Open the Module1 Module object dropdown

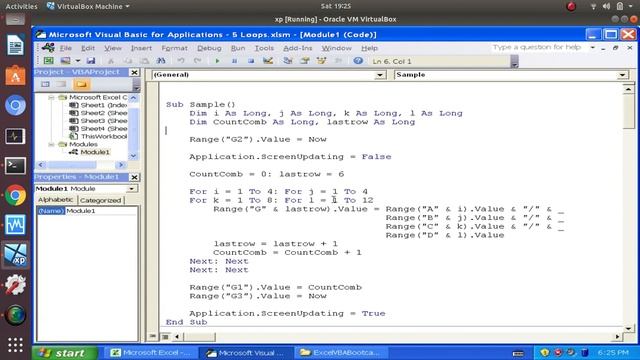[131, 189]
